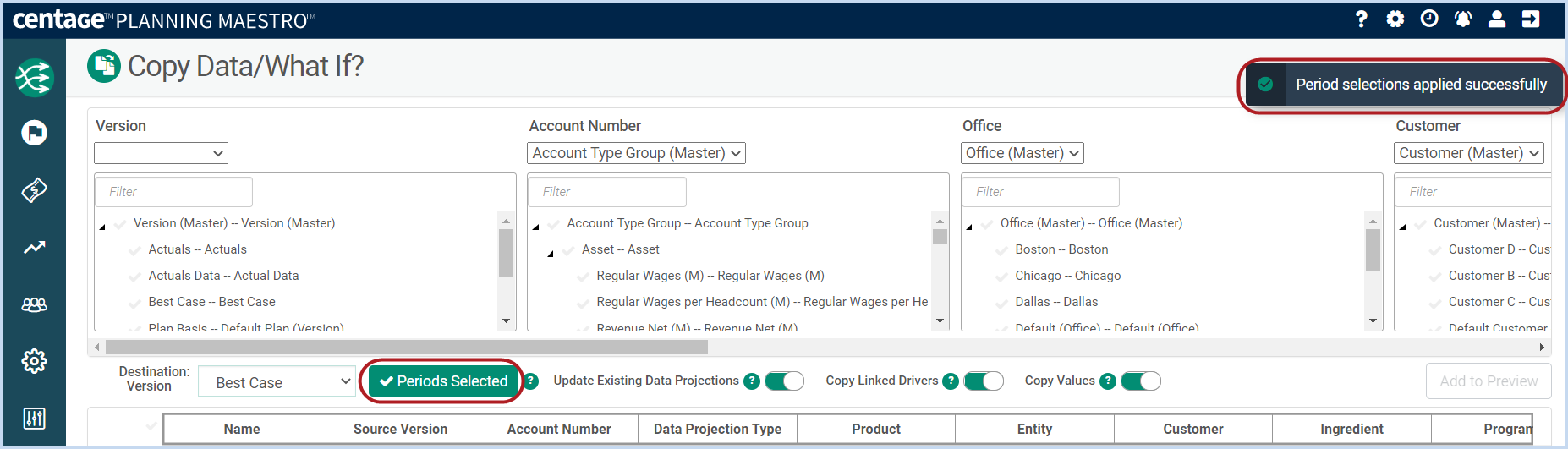Click help icon for Copy Linked Drivers

pyautogui.click(x=951, y=381)
